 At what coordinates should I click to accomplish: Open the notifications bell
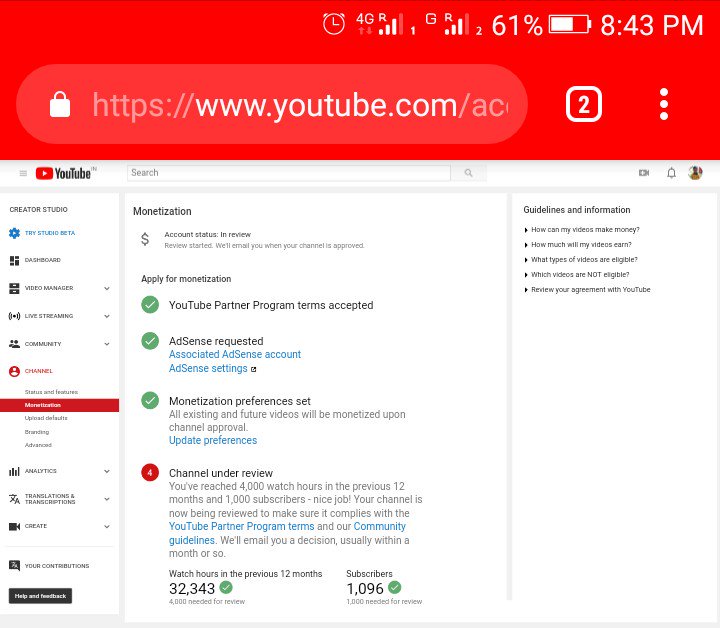671,173
